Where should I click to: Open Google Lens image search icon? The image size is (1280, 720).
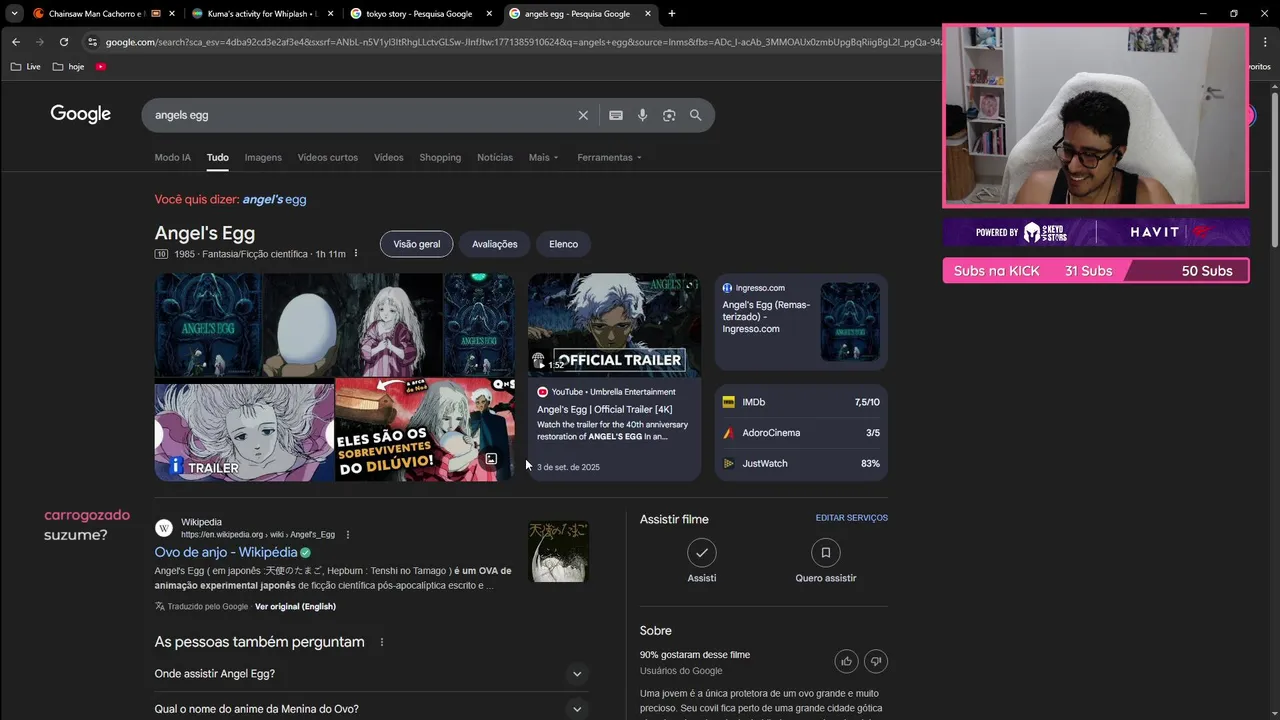point(669,115)
